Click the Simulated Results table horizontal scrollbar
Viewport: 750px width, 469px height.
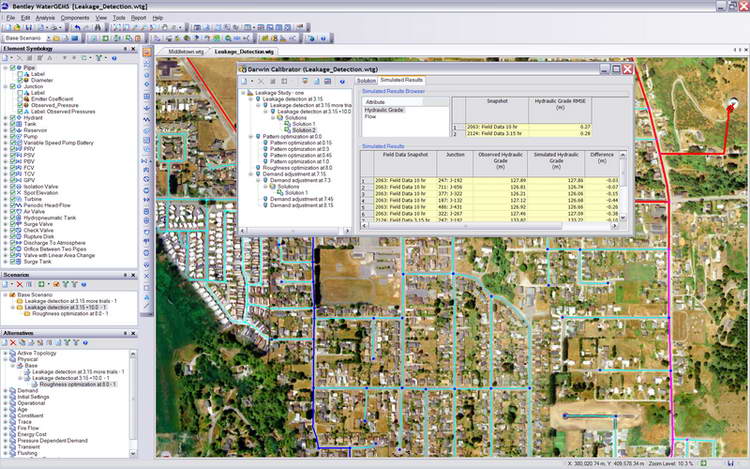(489, 225)
